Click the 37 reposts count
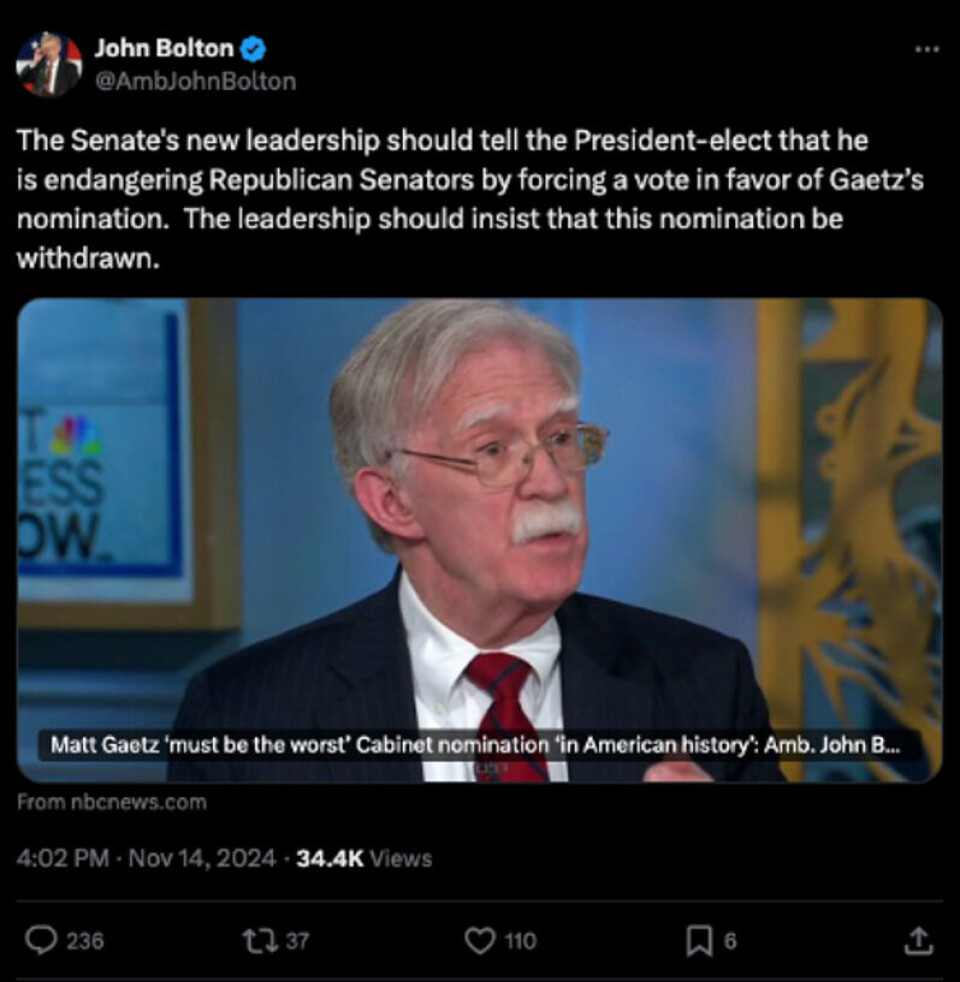The image size is (960, 982). tap(297, 941)
